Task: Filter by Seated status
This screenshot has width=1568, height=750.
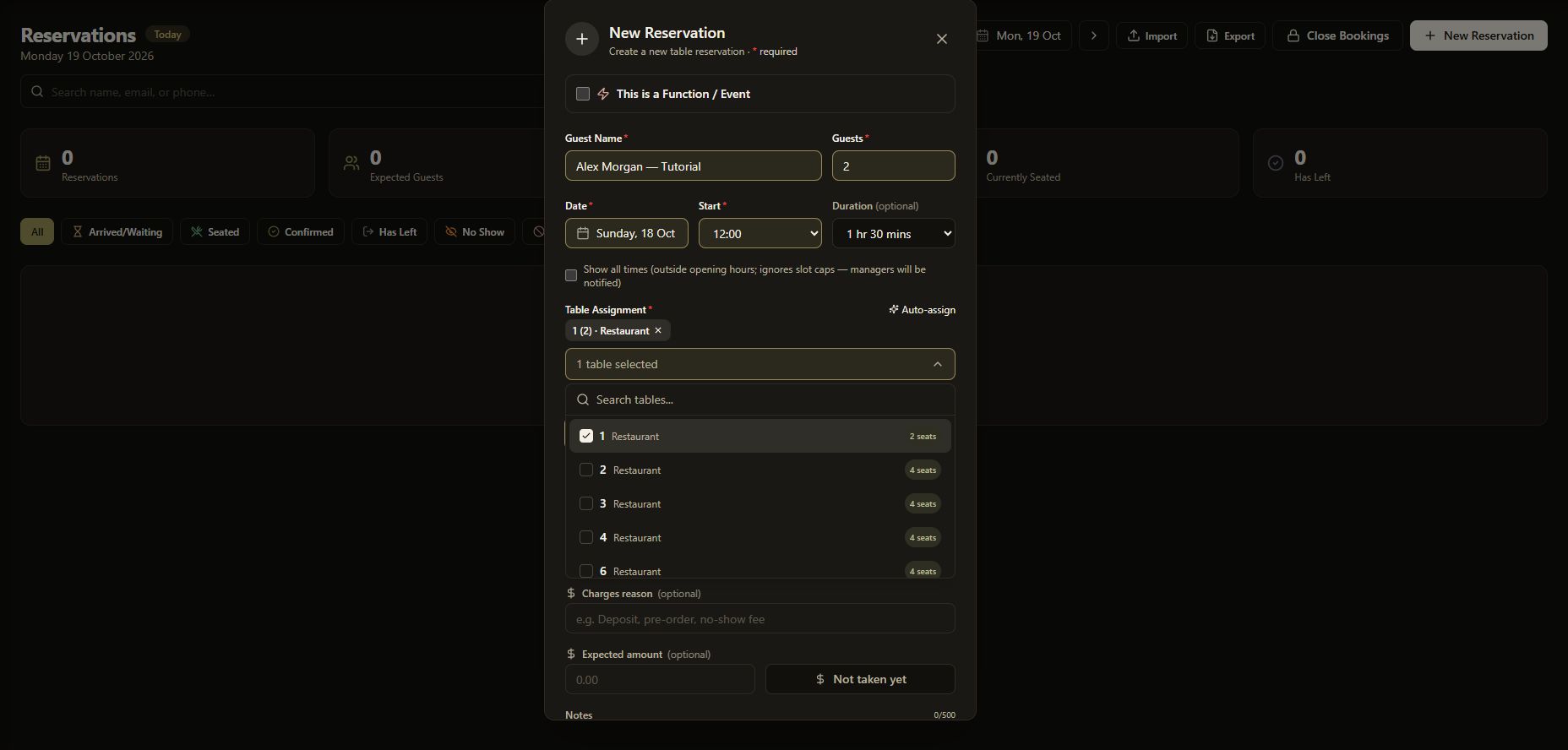Action: [x=215, y=231]
